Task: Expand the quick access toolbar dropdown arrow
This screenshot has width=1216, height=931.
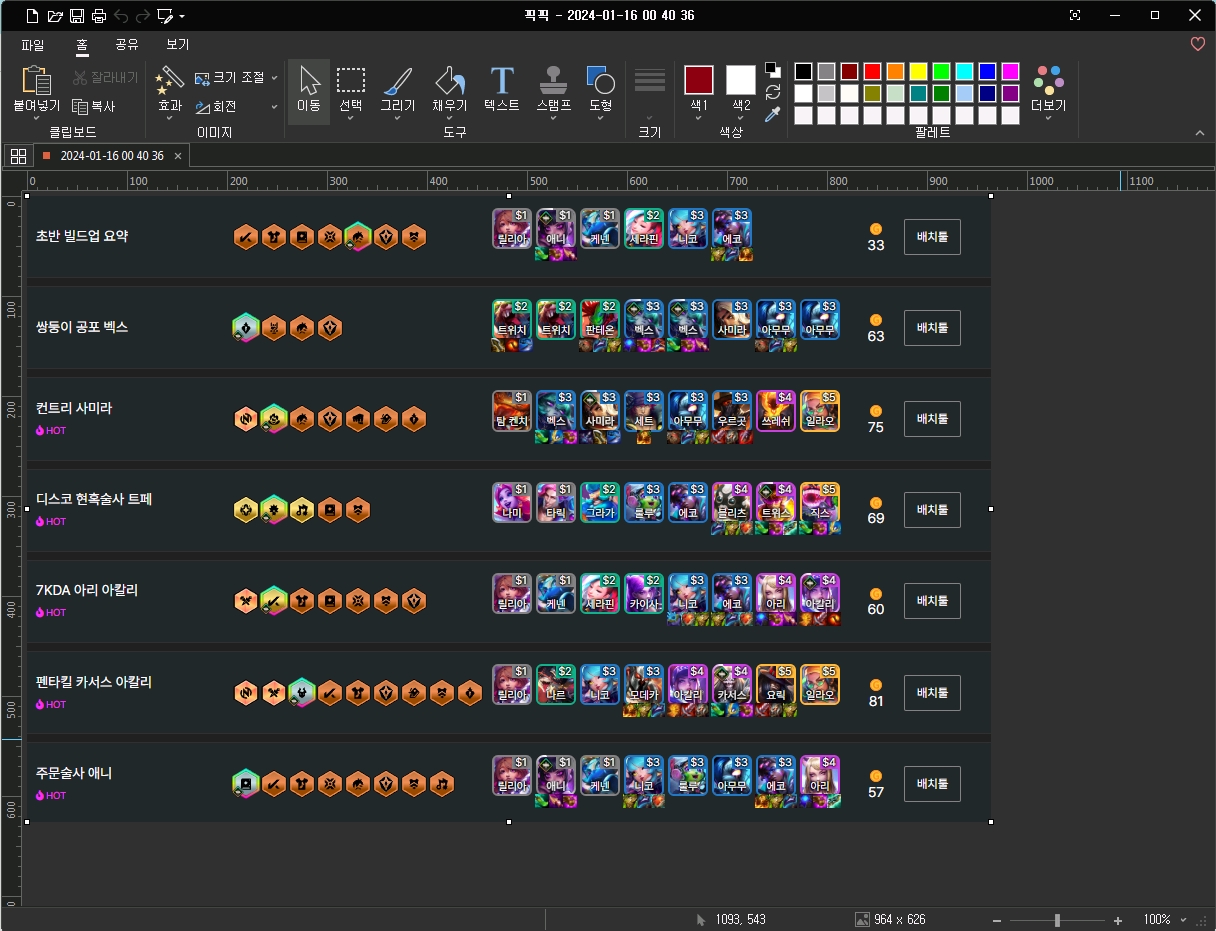Action: (x=182, y=16)
